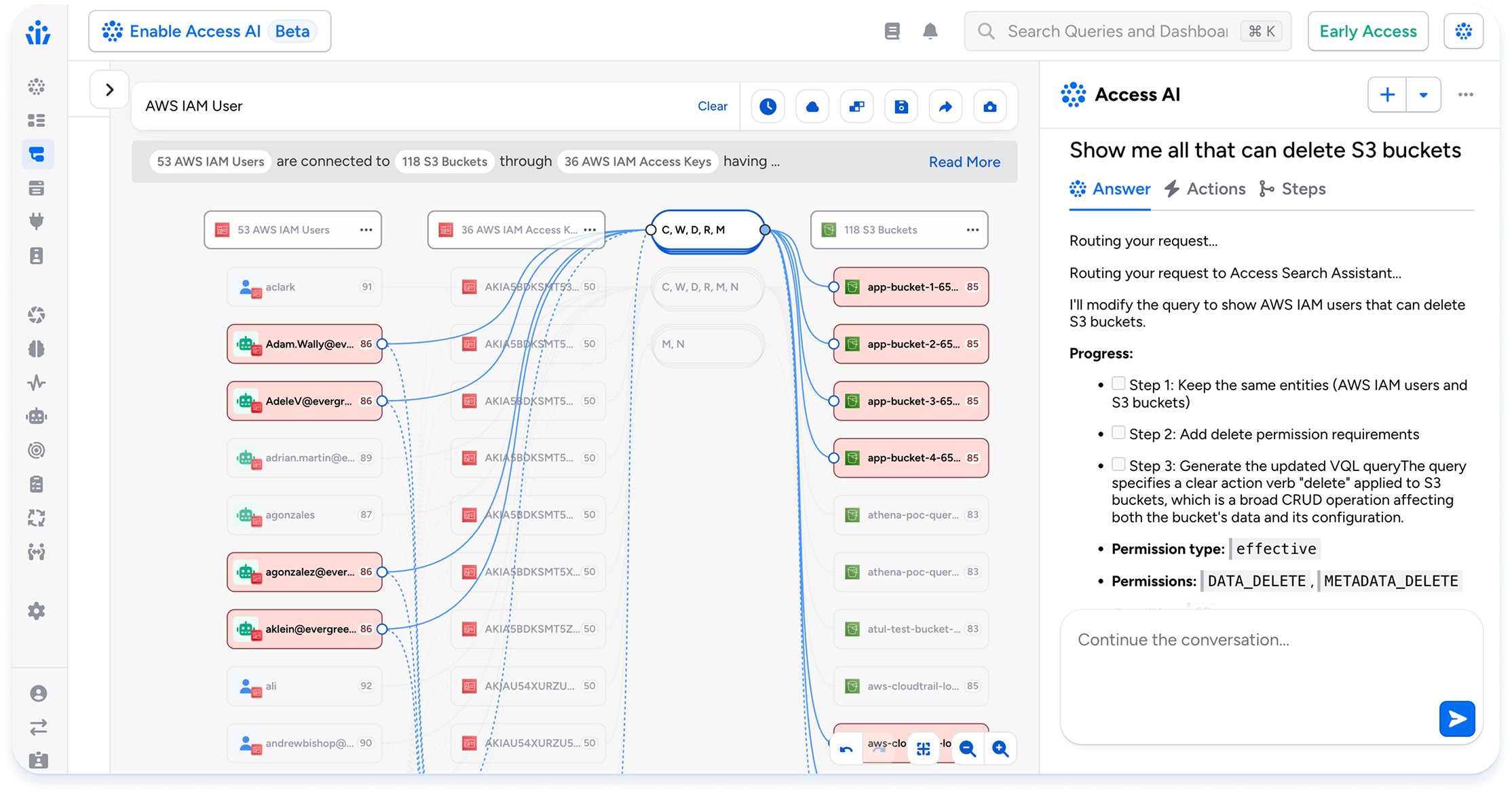Switch to the Steps tab
The image size is (1512, 794).
click(1292, 189)
